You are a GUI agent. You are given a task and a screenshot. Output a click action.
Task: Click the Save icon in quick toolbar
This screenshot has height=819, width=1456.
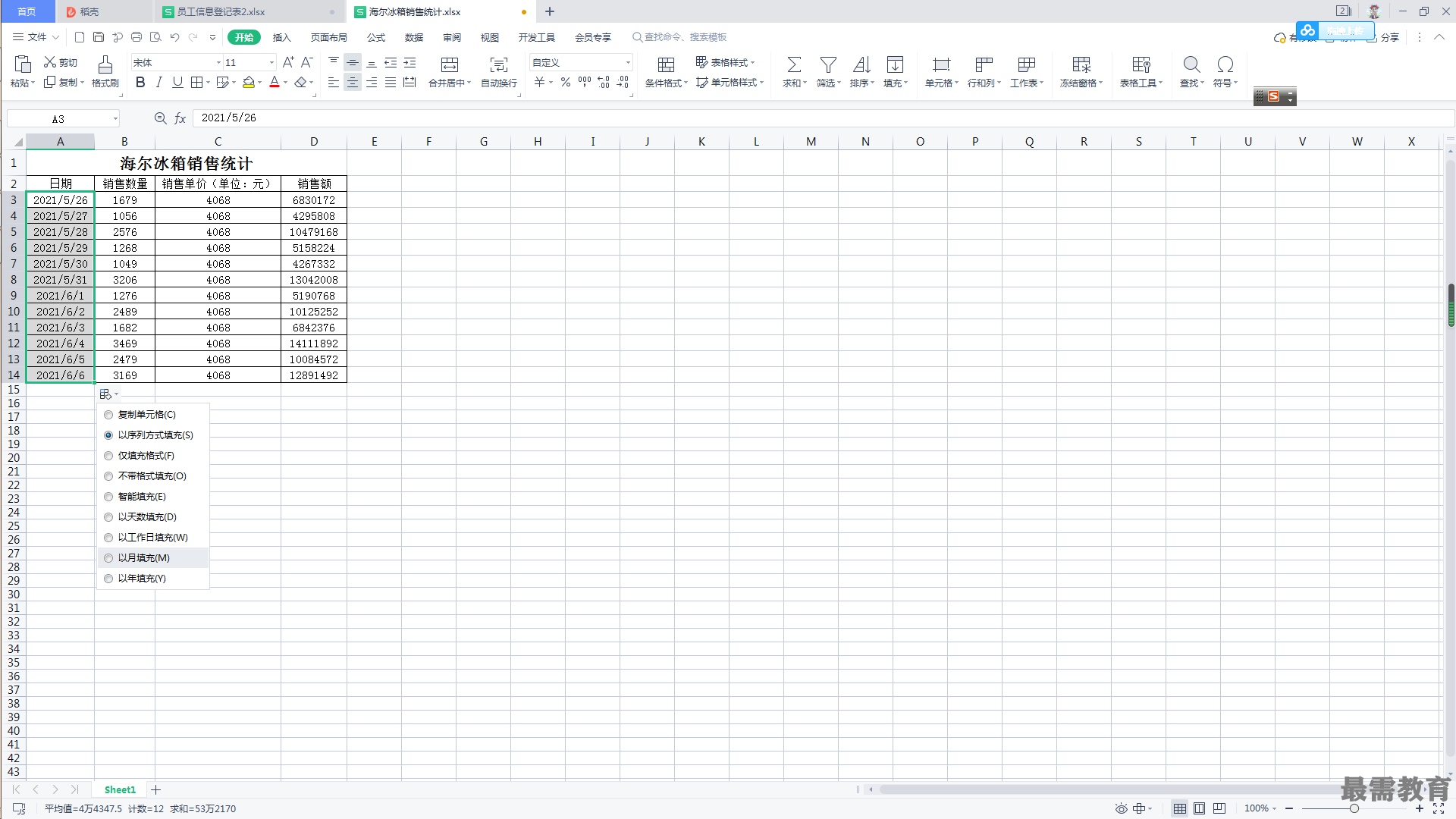click(99, 37)
